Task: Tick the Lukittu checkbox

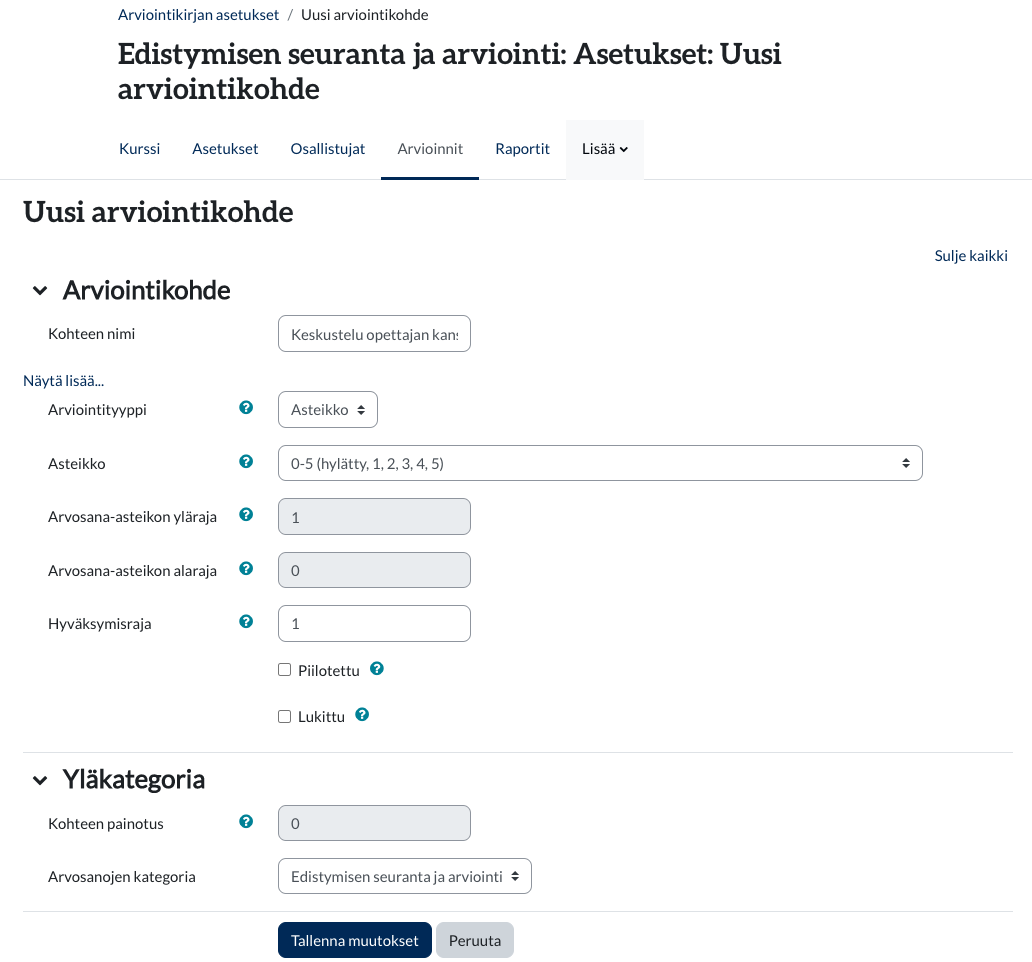Action: (285, 716)
